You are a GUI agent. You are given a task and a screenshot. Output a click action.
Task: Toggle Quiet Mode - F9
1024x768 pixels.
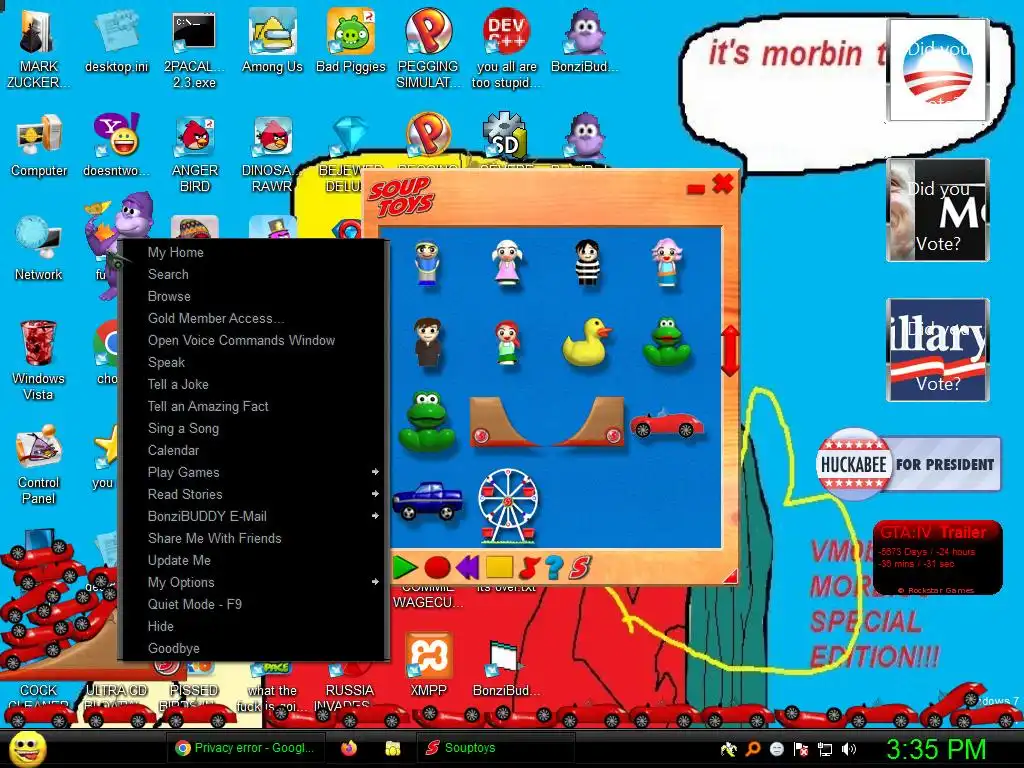click(195, 604)
